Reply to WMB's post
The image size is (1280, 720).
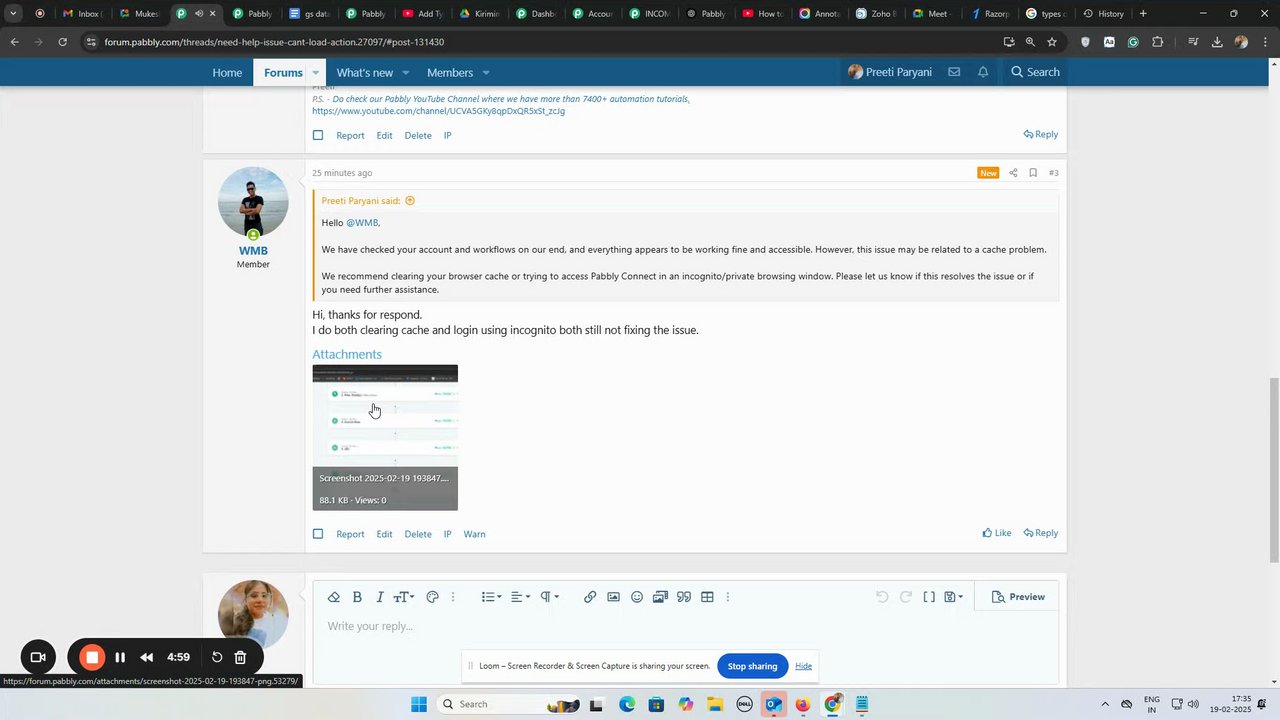(x=1041, y=533)
